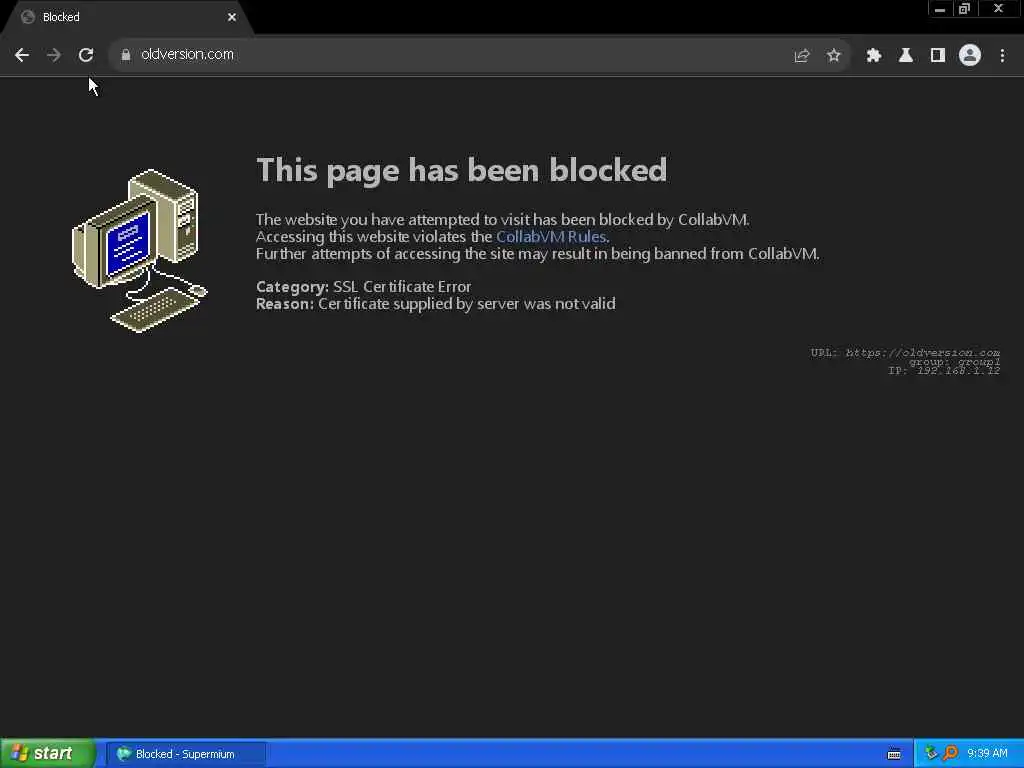Select Blocked - Supermium taskbar button

186,754
